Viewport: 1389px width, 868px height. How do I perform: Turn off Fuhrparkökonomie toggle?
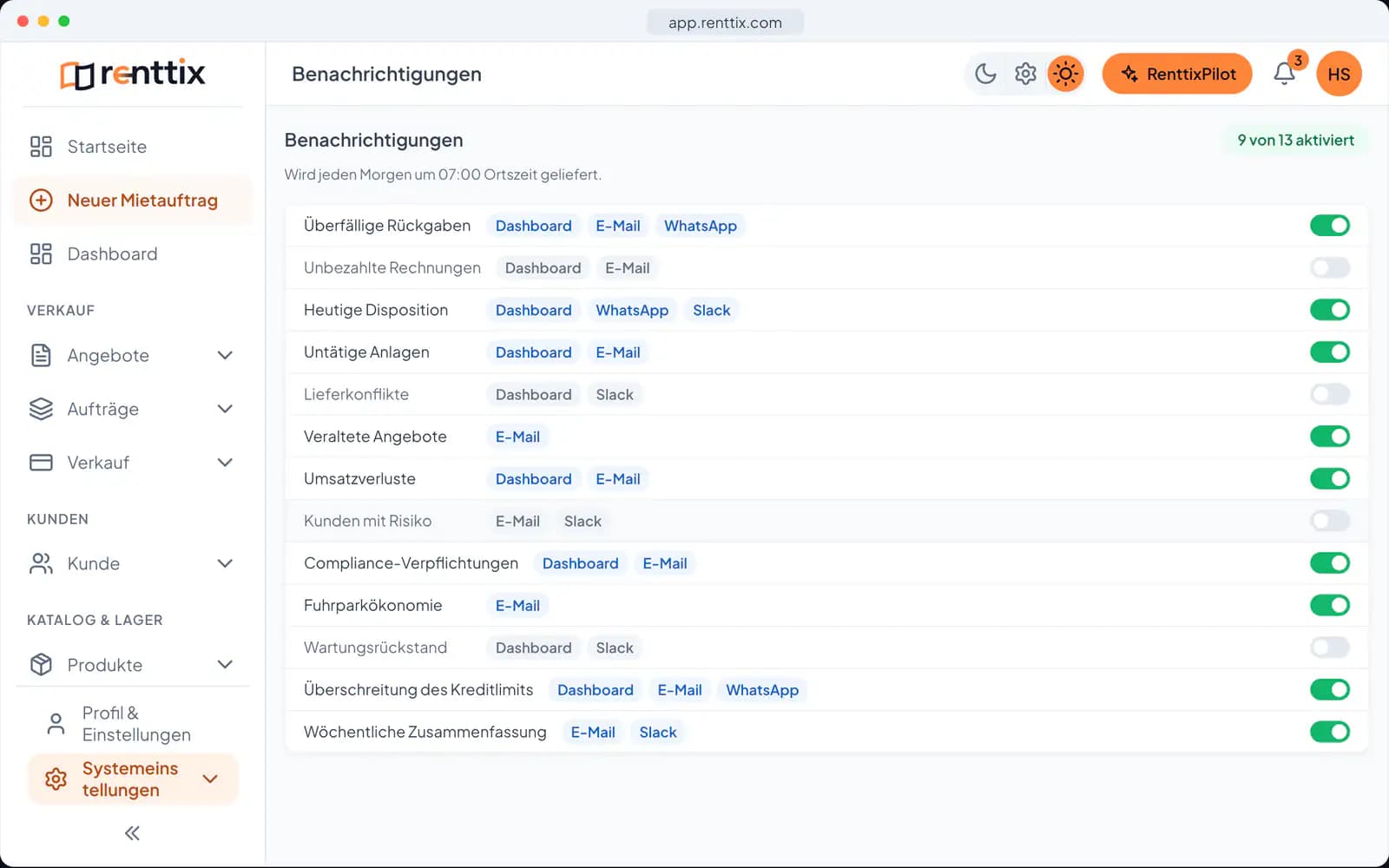point(1330,605)
